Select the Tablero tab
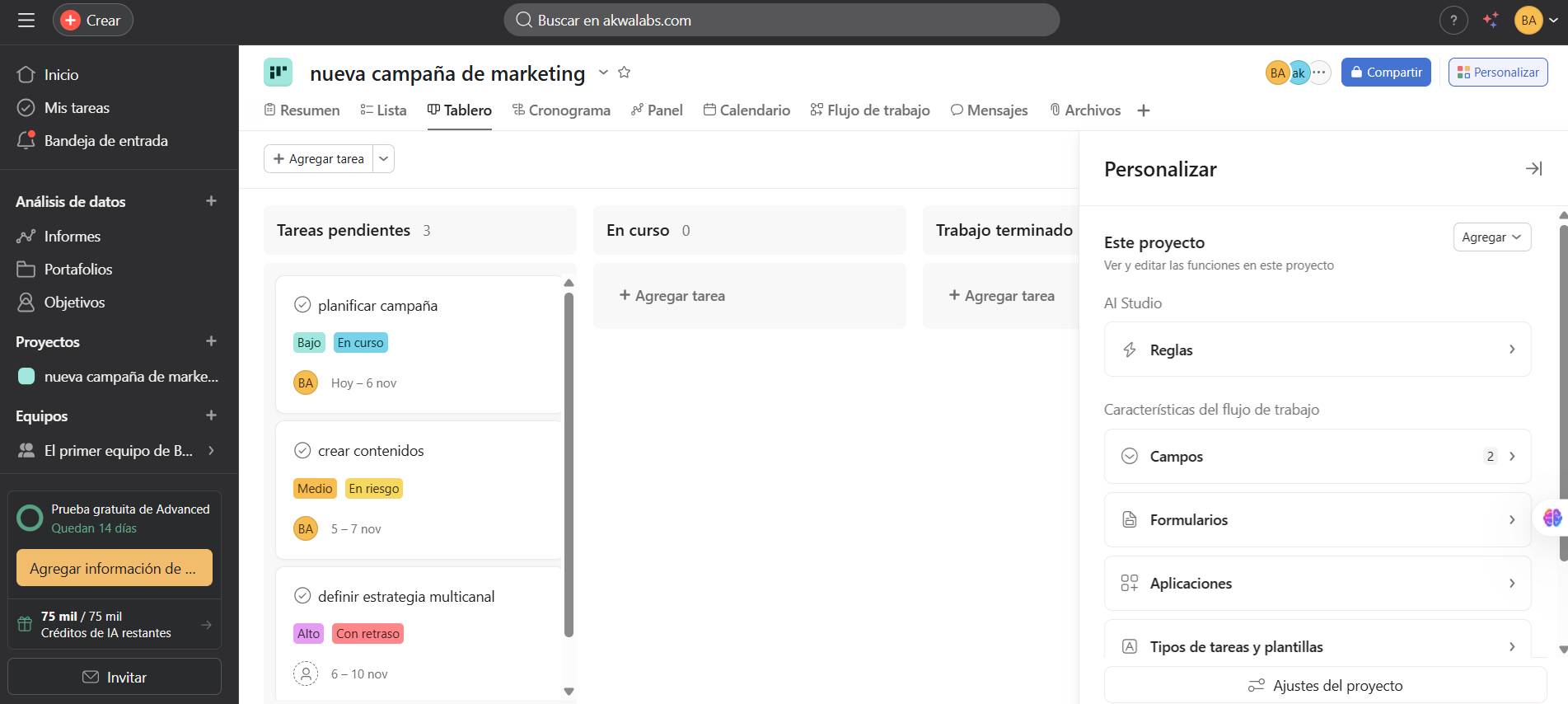The height and width of the screenshot is (704, 1568). coord(459,110)
